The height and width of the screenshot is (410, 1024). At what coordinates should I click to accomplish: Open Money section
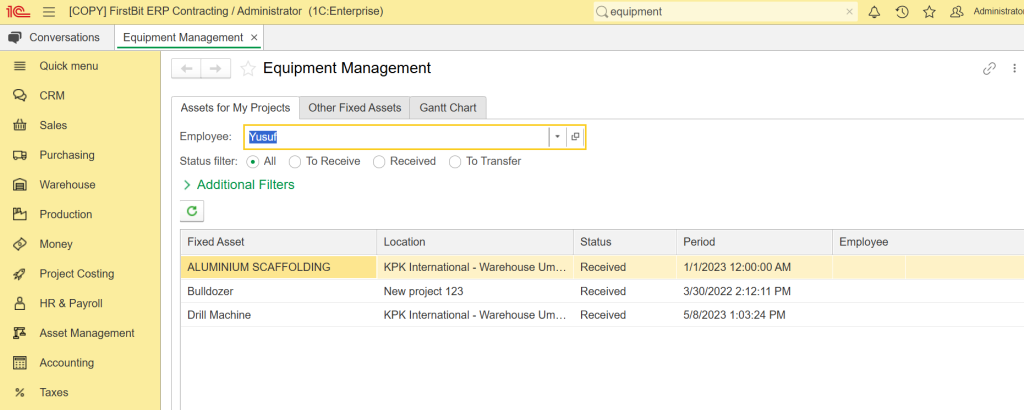(56, 244)
